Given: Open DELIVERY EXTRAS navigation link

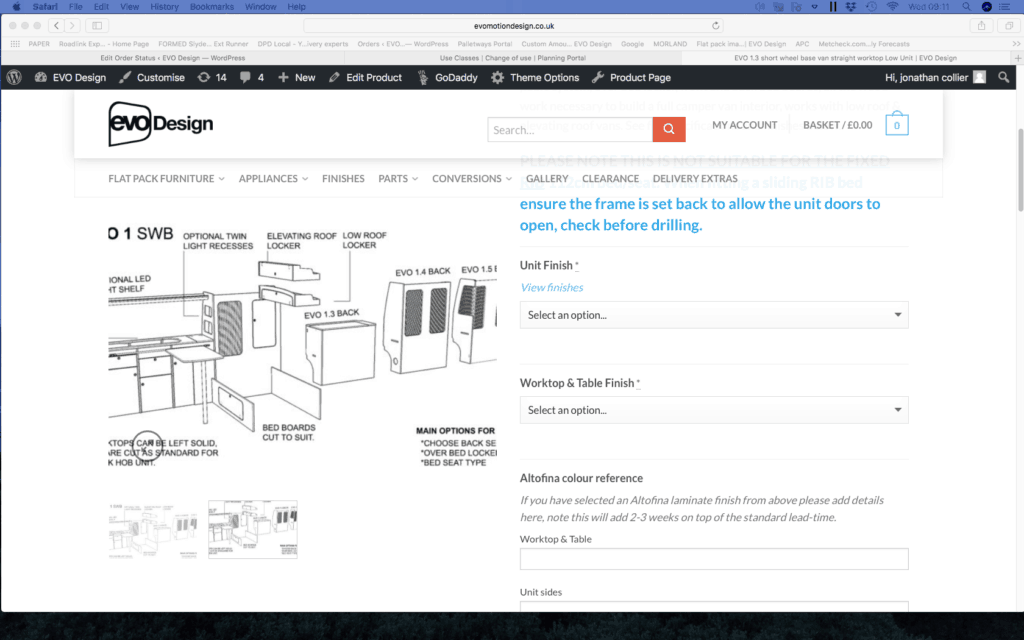Looking at the screenshot, I should click(x=695, y=178).
